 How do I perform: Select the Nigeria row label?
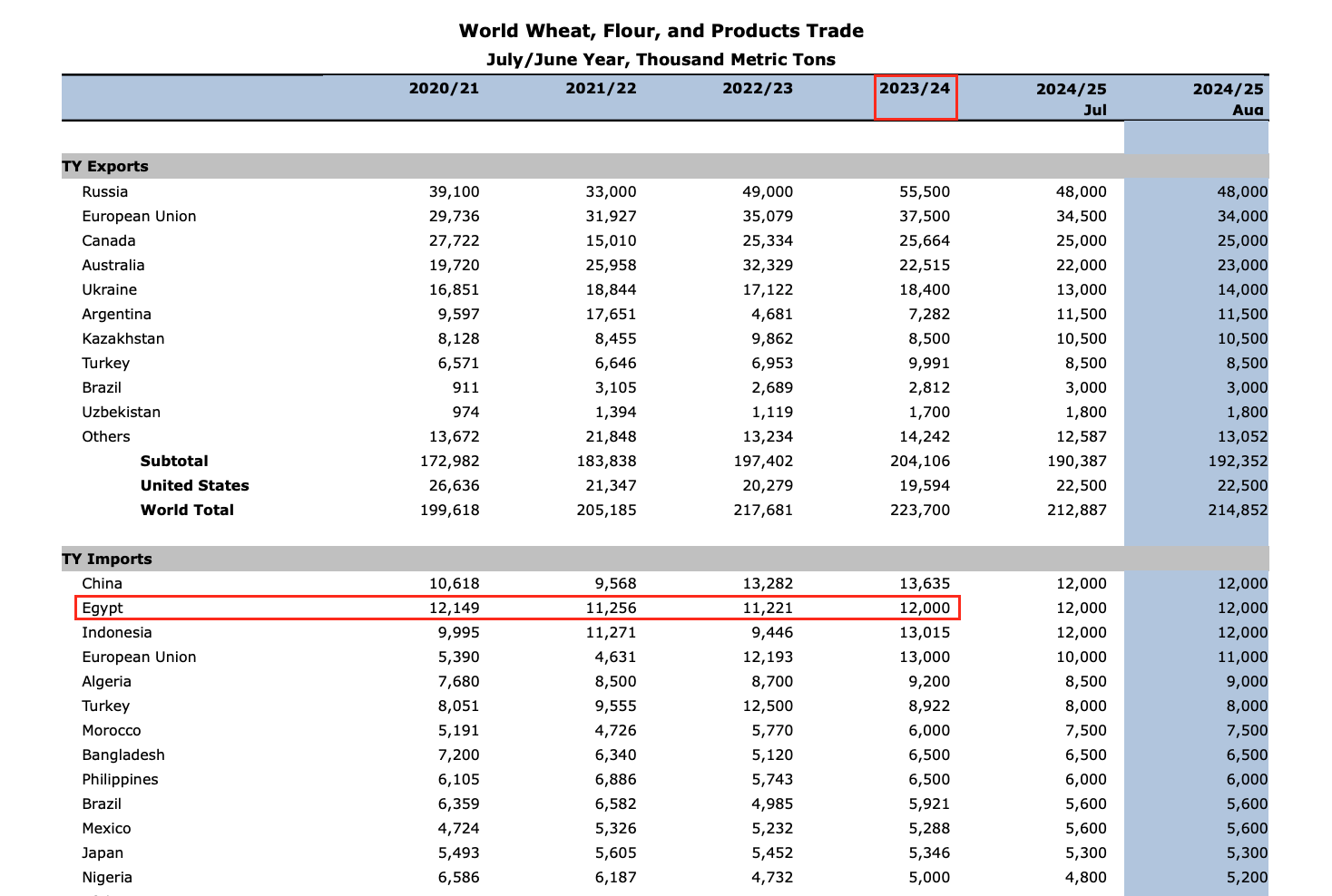pyautogui.click(x=107, y=878)
